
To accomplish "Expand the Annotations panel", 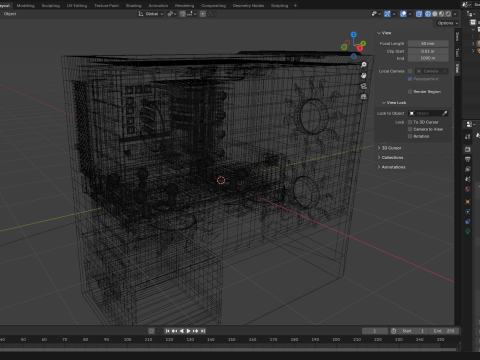I will click(x=391, y=167).
